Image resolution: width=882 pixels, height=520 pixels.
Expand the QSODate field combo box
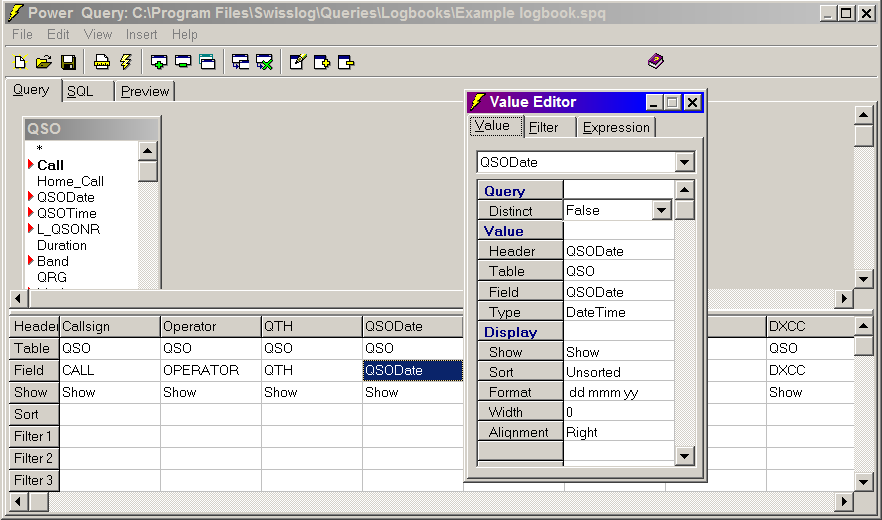pyautogui.click(x=684, y=163)
